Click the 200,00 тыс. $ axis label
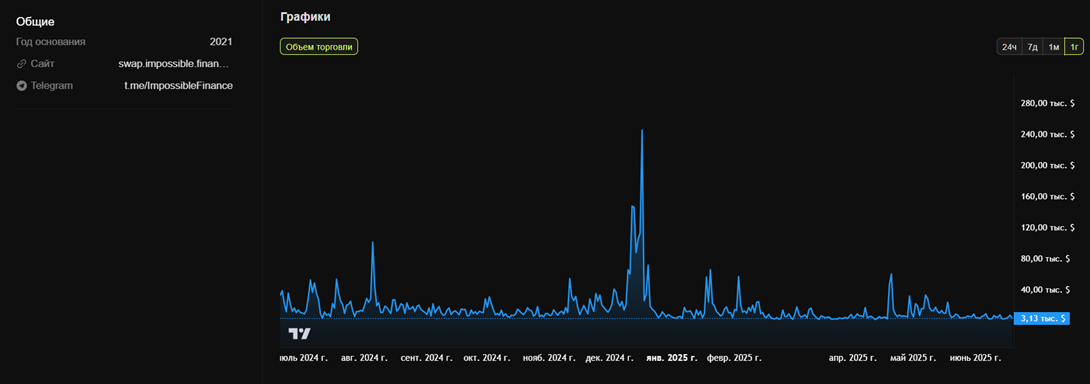 click(1048, 166)
